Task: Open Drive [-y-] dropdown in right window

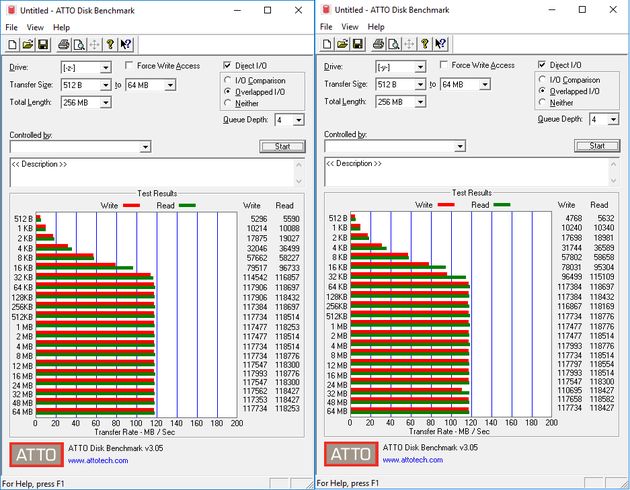Action: click(x=420, y=67)
